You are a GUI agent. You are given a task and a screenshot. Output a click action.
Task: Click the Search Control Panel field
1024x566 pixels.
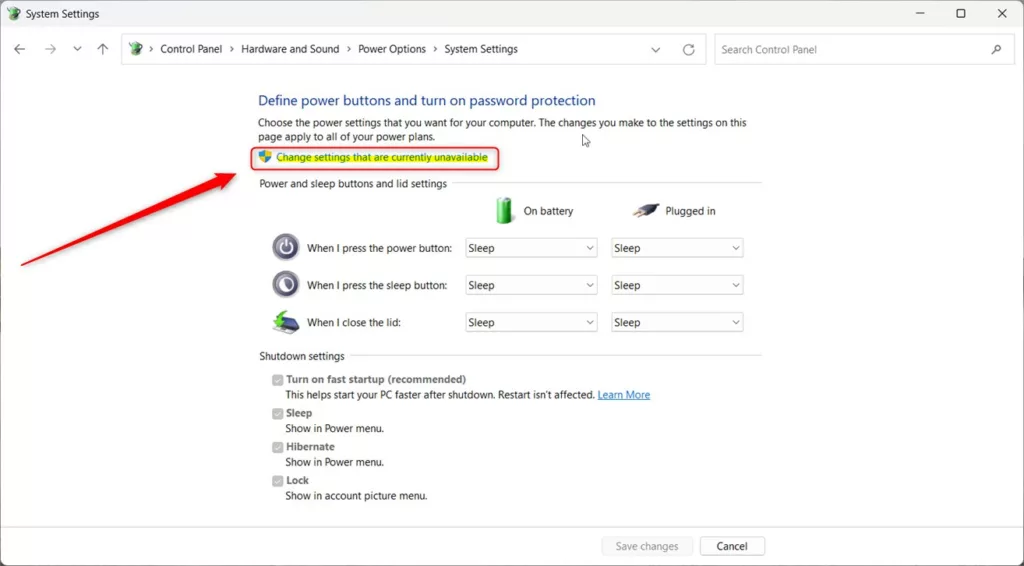[850, 49]
